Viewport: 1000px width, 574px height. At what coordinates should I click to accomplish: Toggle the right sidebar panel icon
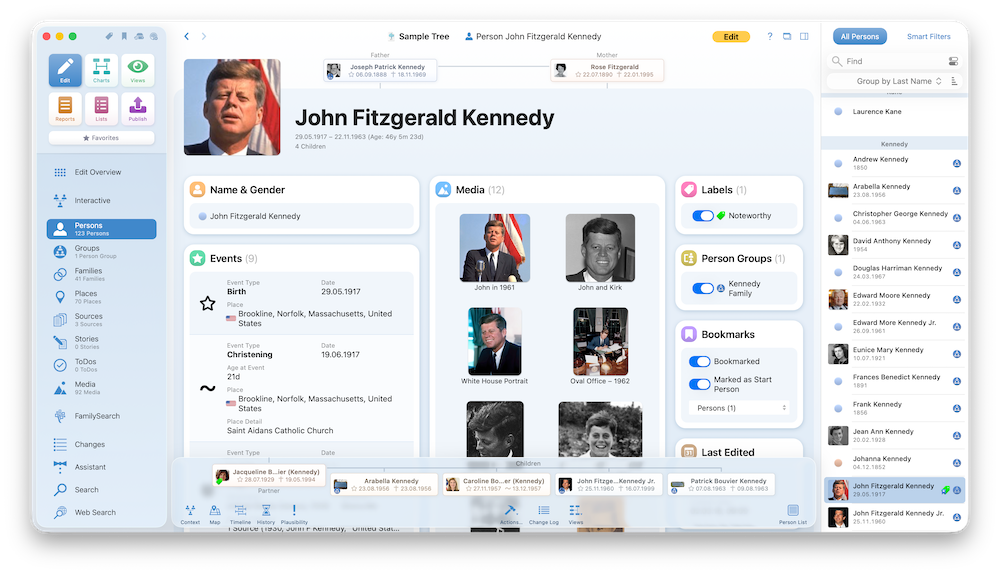[804, 36]
